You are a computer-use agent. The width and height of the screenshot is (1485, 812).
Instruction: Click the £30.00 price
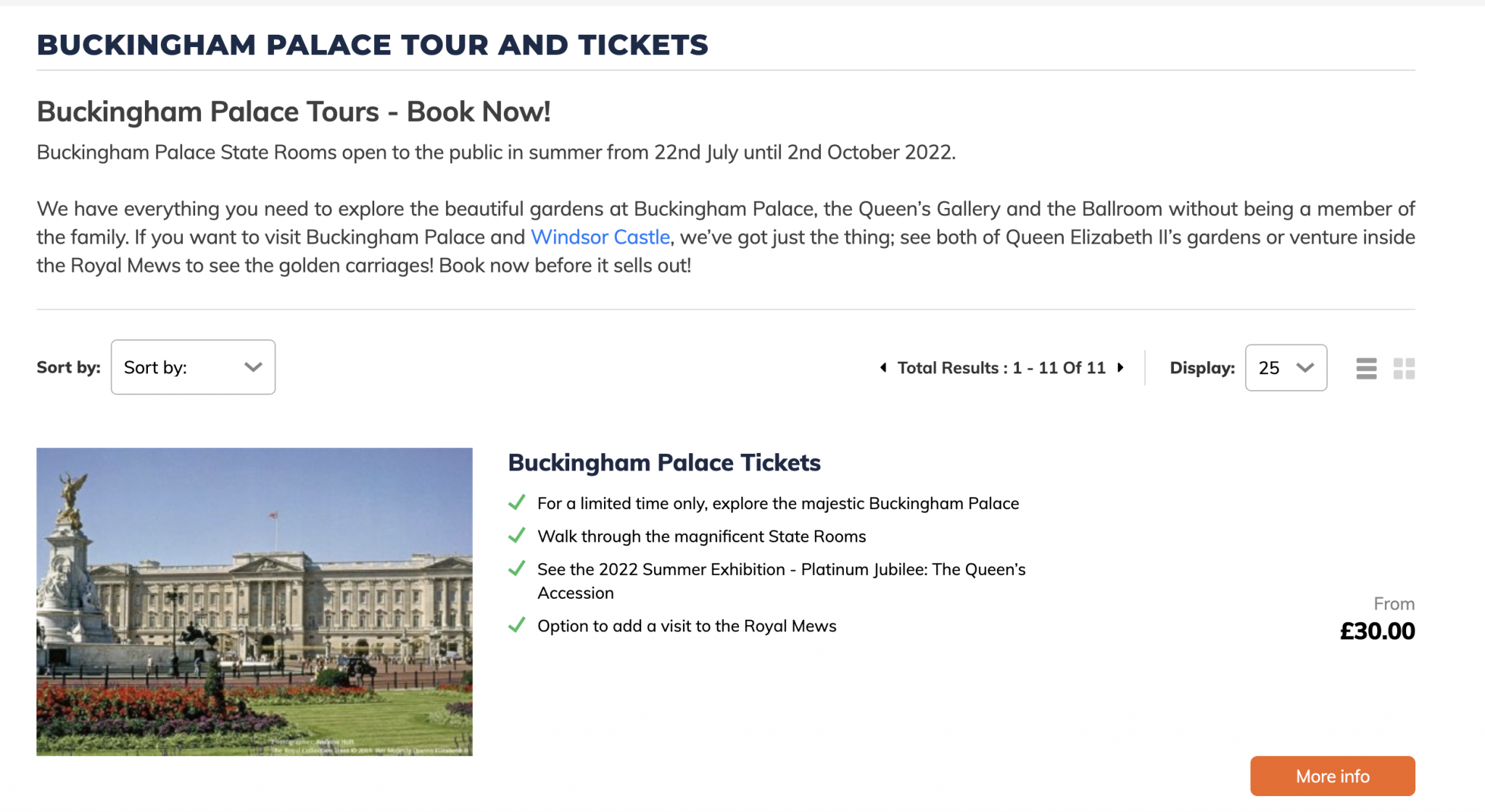pyautogui.click(x=1377, y=631)
